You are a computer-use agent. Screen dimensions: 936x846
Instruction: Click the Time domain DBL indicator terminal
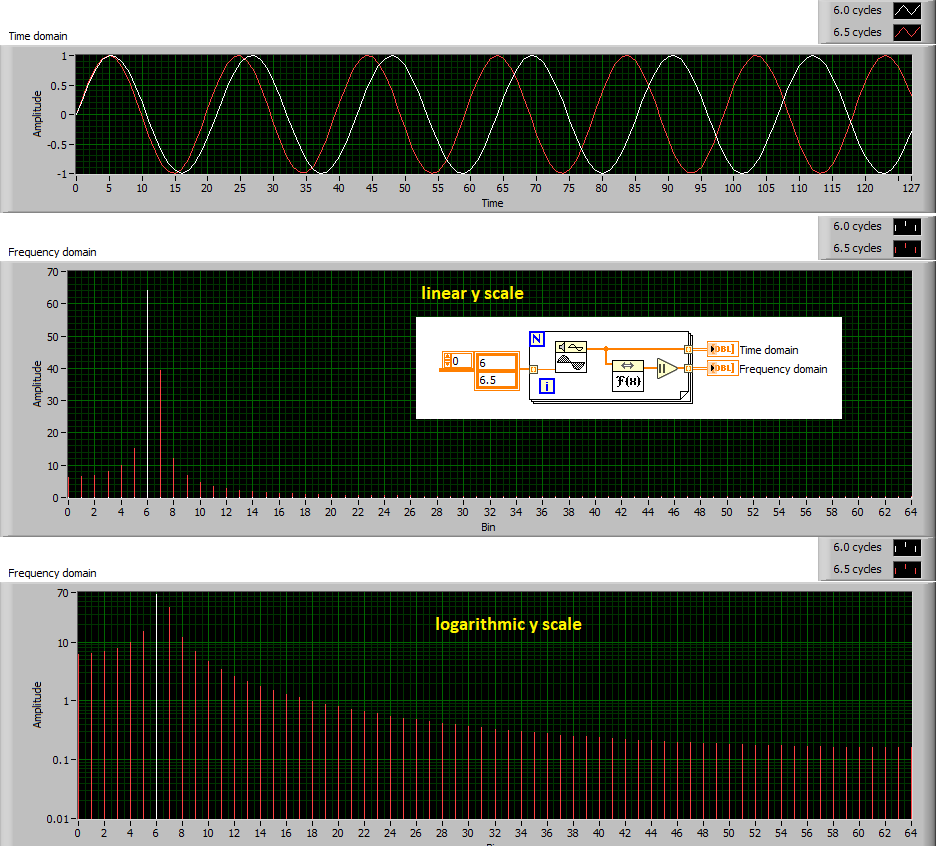(724, 349)
